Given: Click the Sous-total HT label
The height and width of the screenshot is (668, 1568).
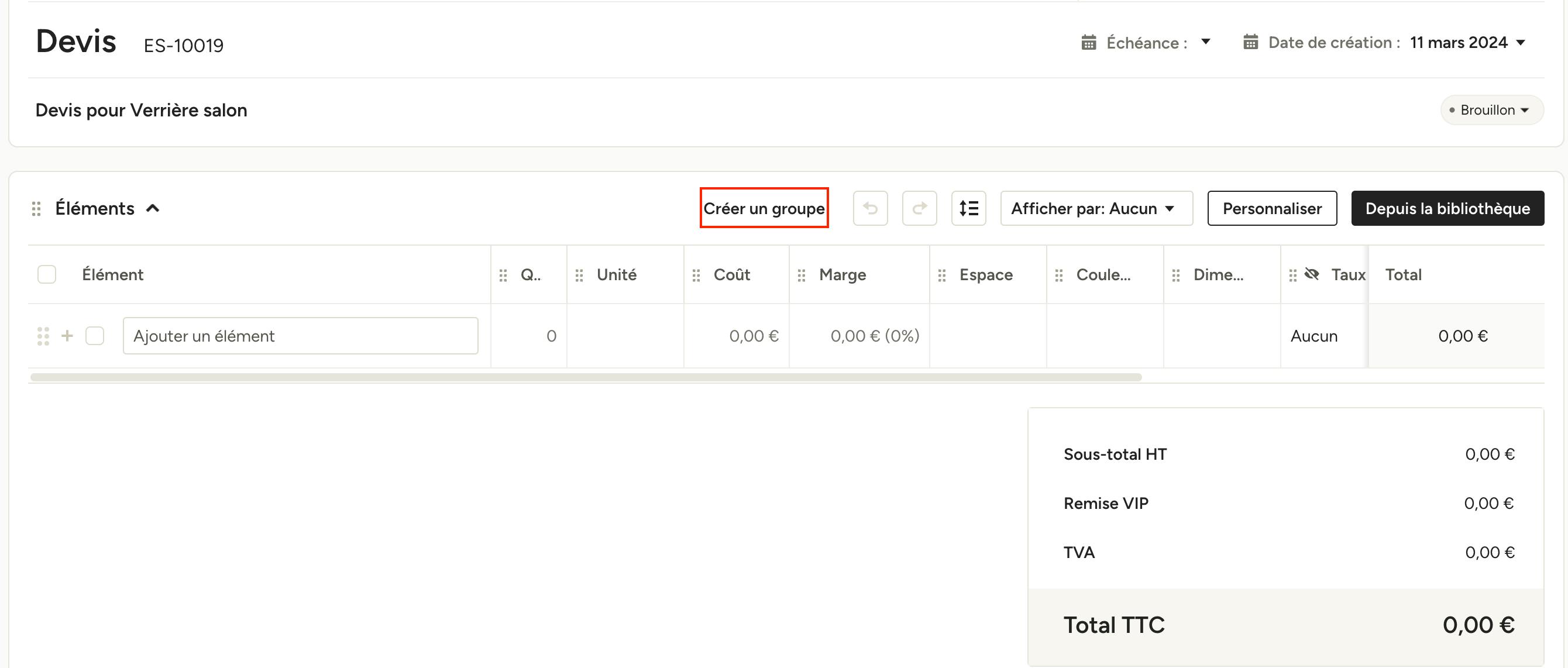Looking at the screenshot, I should tap(1115, 454).
